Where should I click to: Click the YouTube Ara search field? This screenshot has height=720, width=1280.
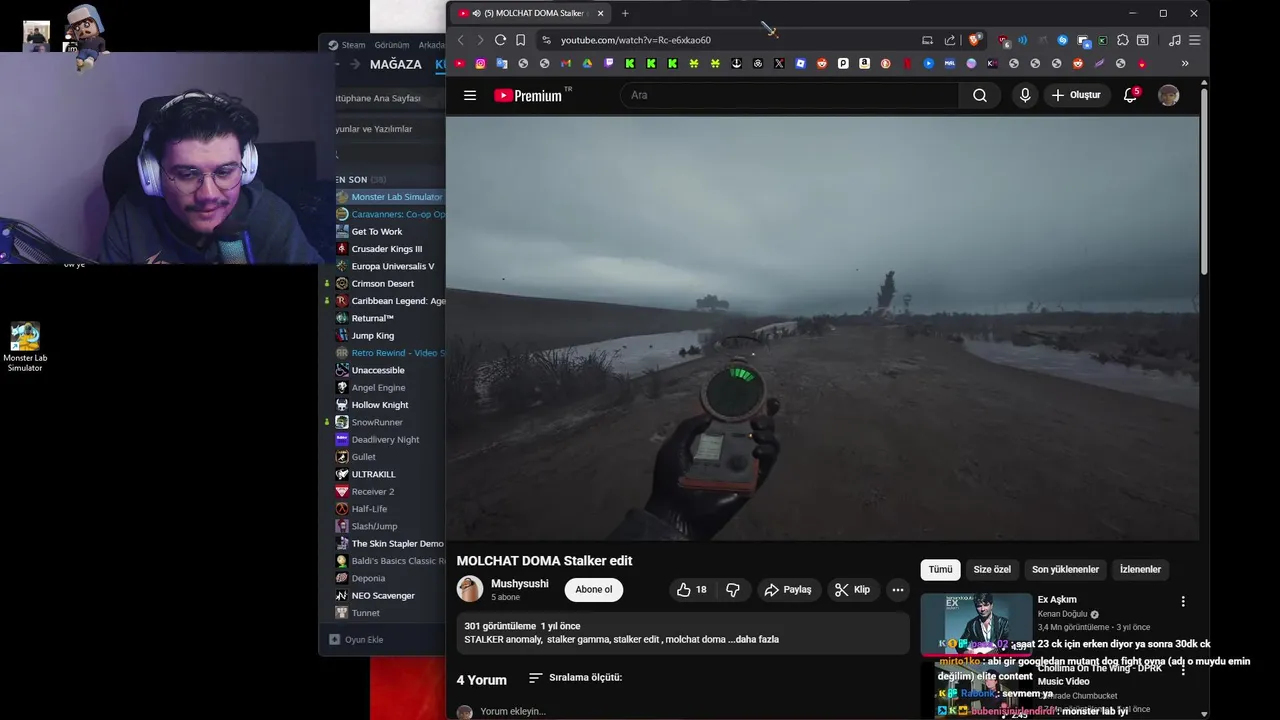790,95
